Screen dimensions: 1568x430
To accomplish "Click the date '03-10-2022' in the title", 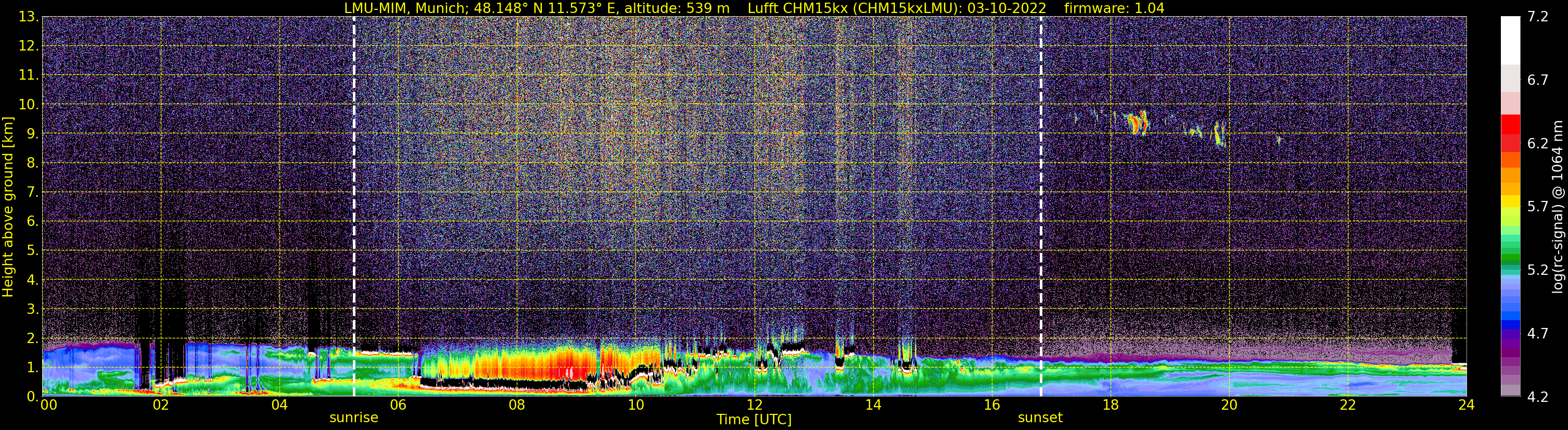I will pyautogui.click(x=1007, y=8).
